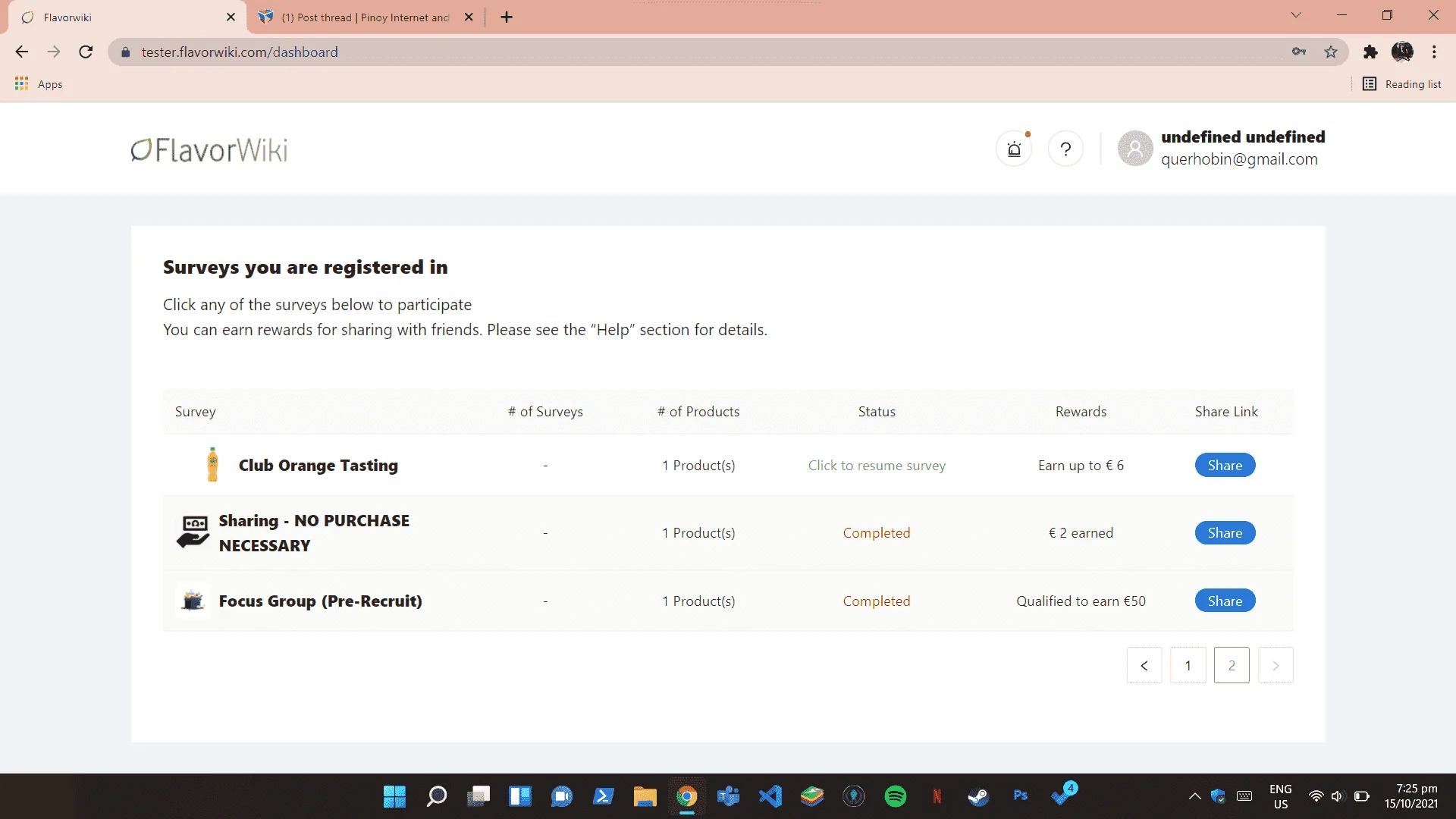The width and height of the screenshot is (1456, 819).
Task: Open Visual Studio Code from taskbar
Action: [x=770, y=796]
